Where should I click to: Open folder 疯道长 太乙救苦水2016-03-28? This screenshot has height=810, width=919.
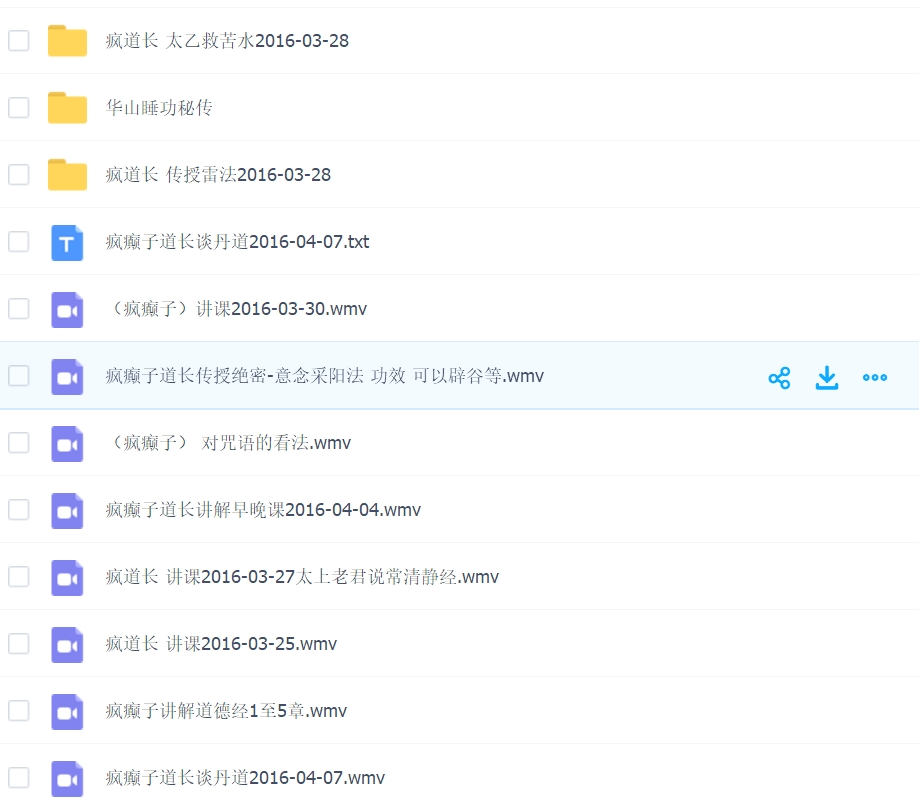click(x=227, y=41)
